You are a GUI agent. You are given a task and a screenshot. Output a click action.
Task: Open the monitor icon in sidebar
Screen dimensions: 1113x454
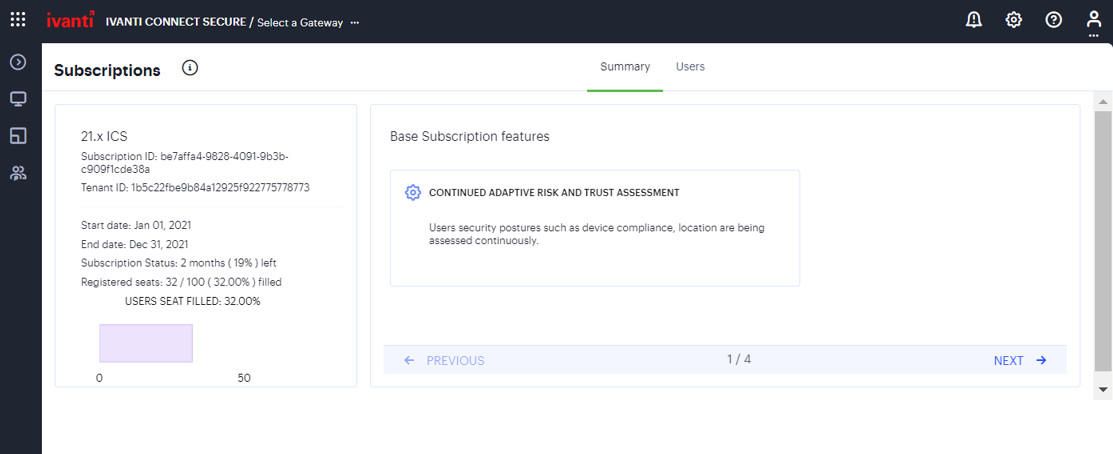18,99
